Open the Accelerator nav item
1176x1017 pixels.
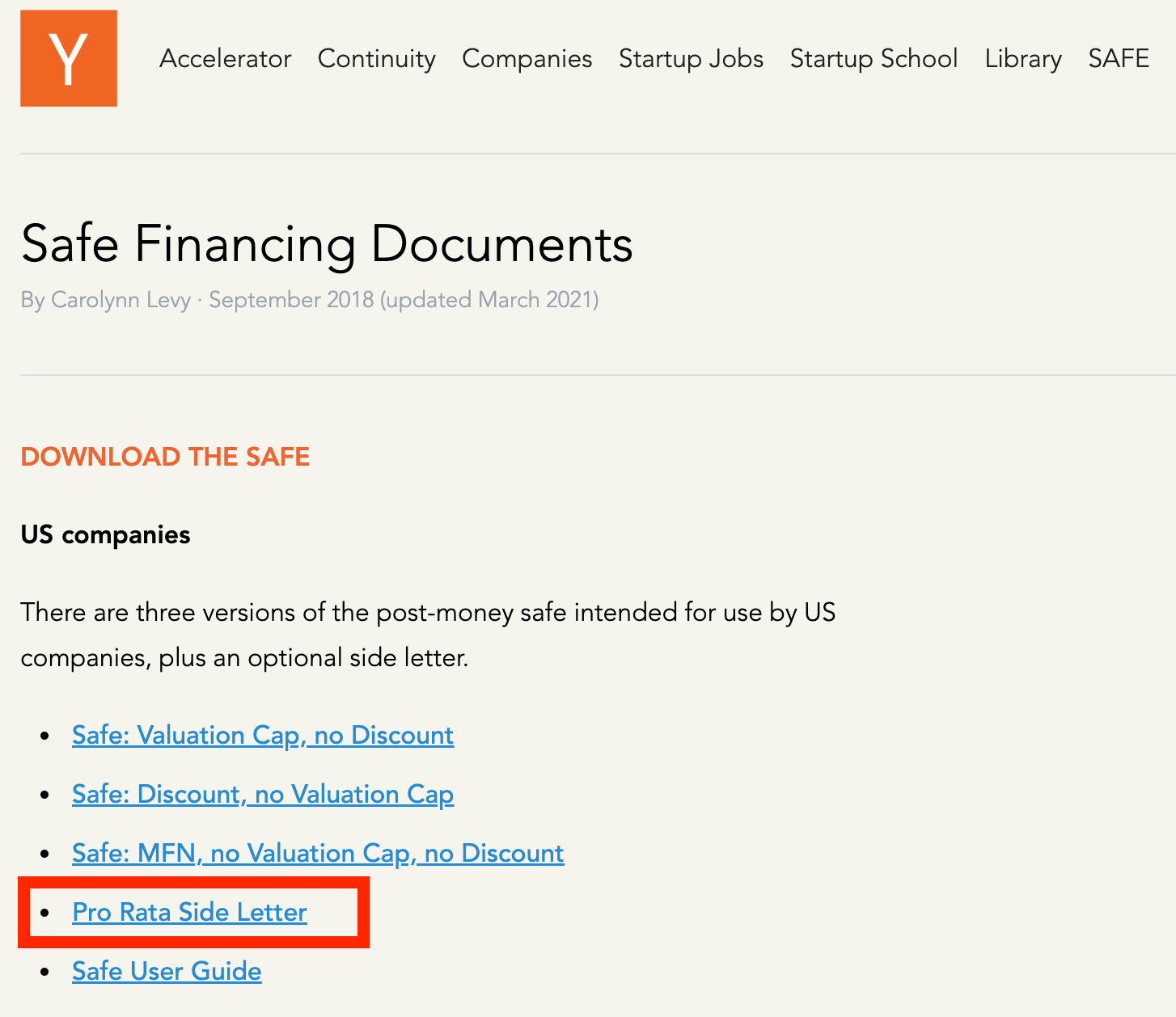[x=225, y=58]
